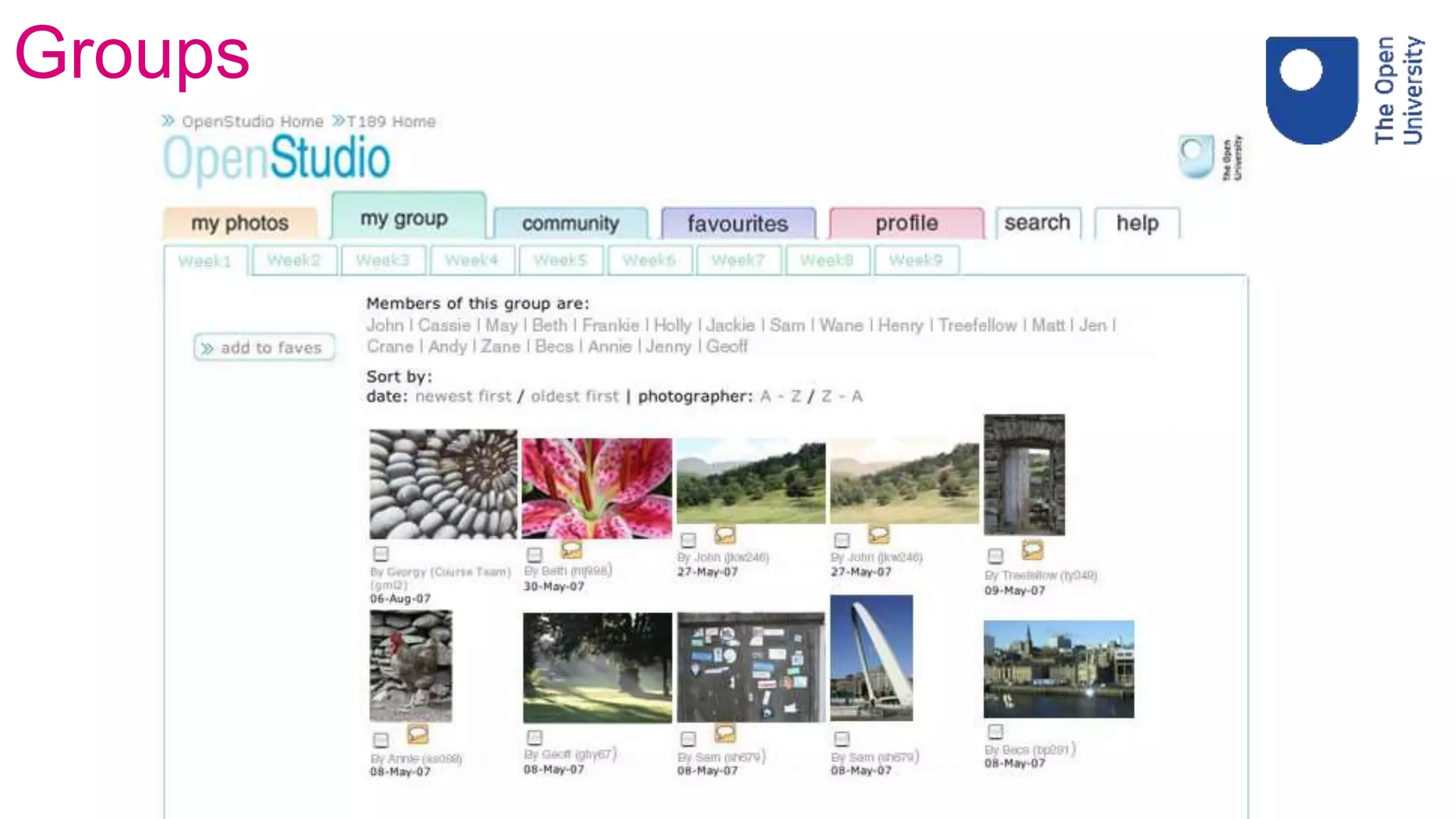Sort photos by newest first
Viewport: 1456px width, 819px height.
463,397
